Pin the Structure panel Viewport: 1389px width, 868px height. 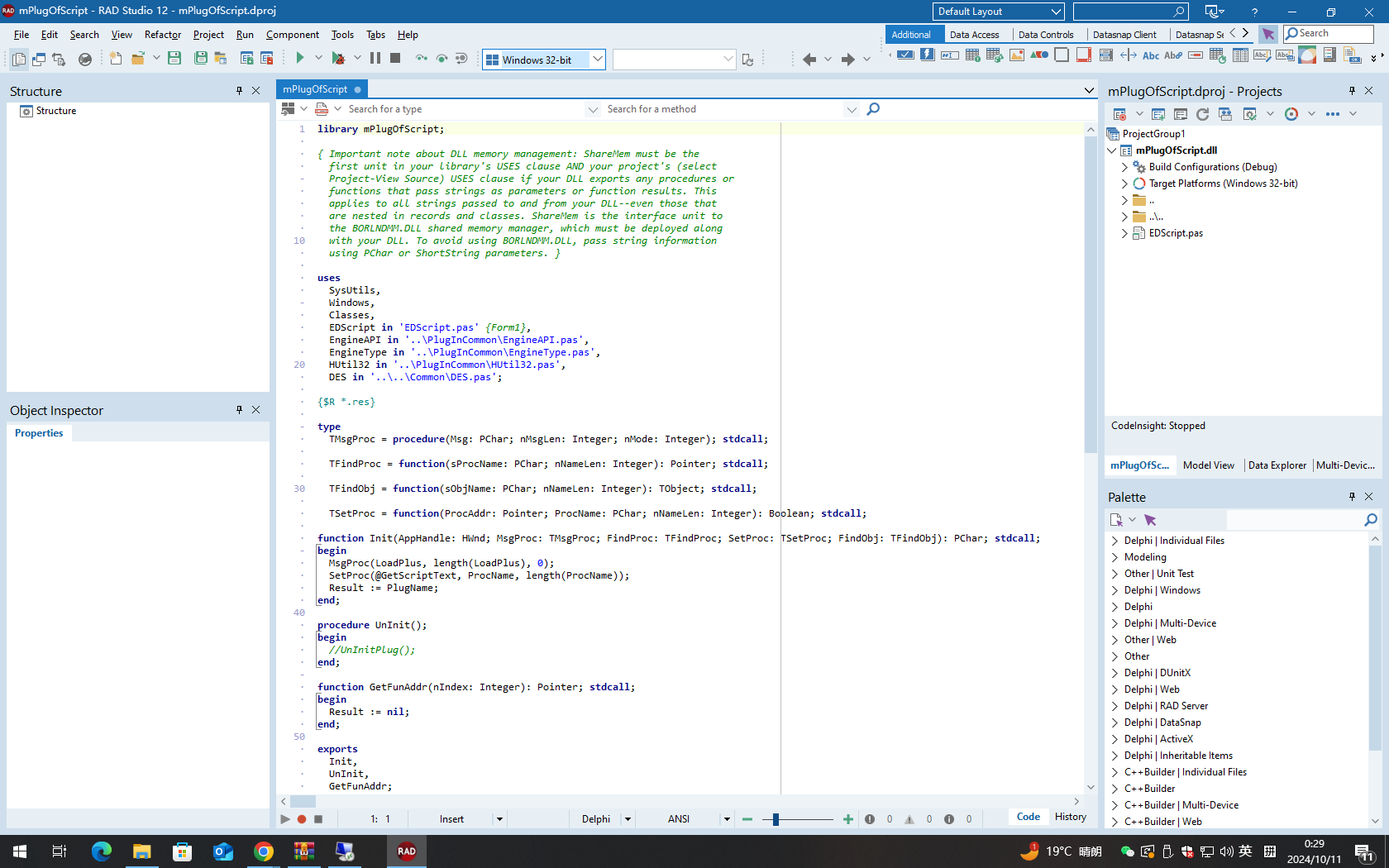(239, 91)
